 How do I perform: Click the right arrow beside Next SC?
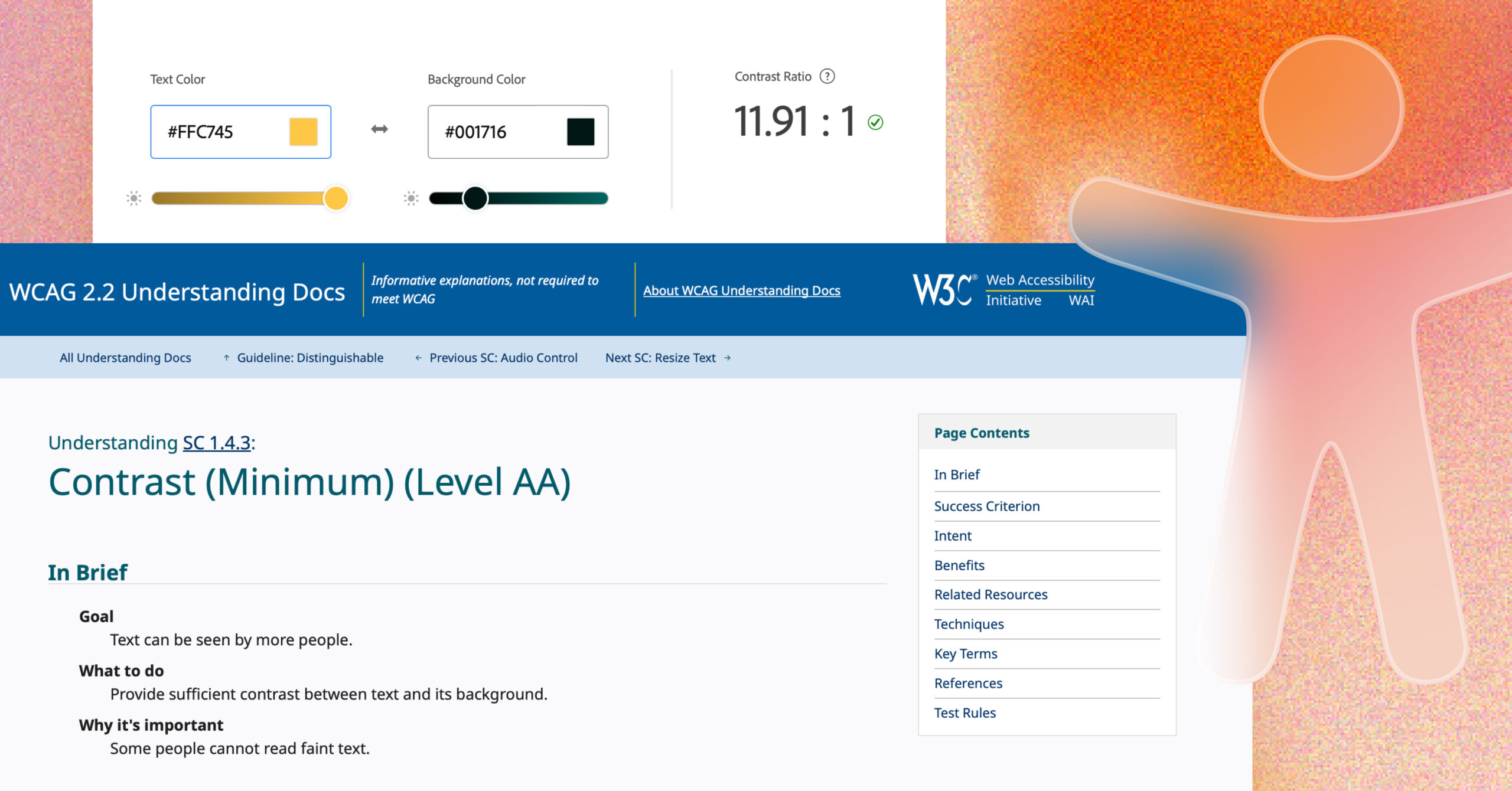(x=728, y=358)
